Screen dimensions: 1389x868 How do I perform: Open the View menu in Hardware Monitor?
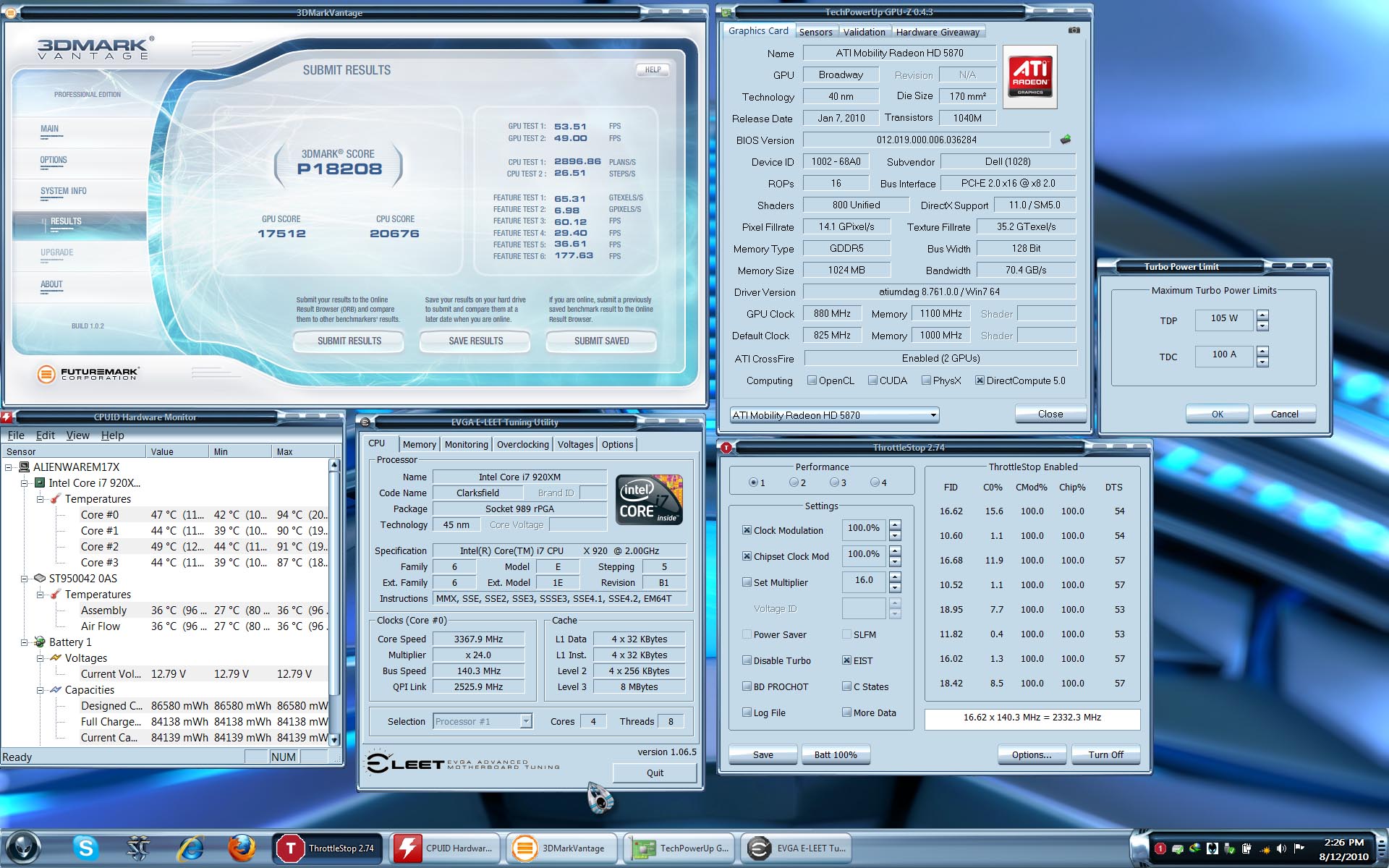pyautogui.click(x=77, y=435)
